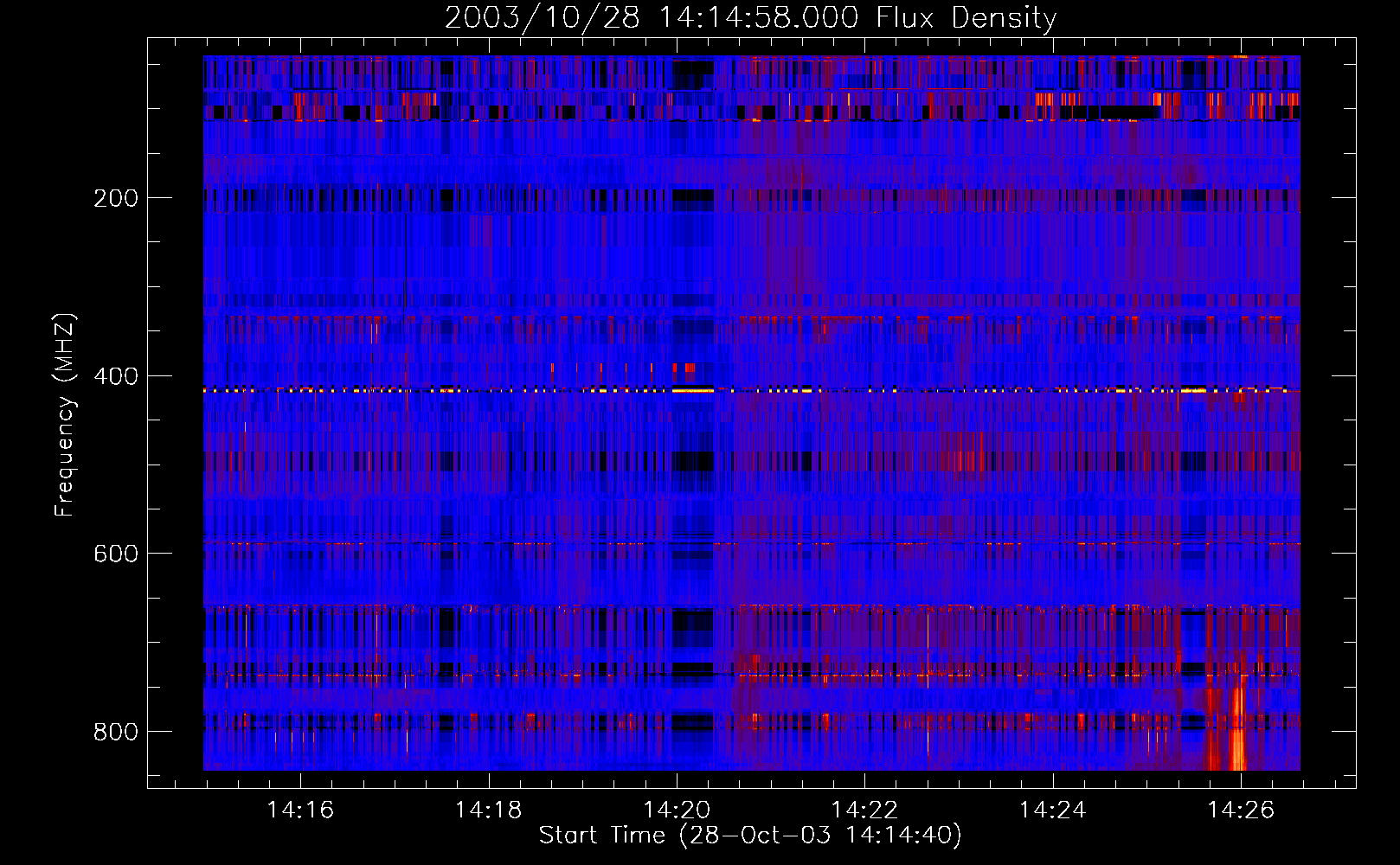Click the bright yellow emission line near 14:20

click(x=693, y=391)
